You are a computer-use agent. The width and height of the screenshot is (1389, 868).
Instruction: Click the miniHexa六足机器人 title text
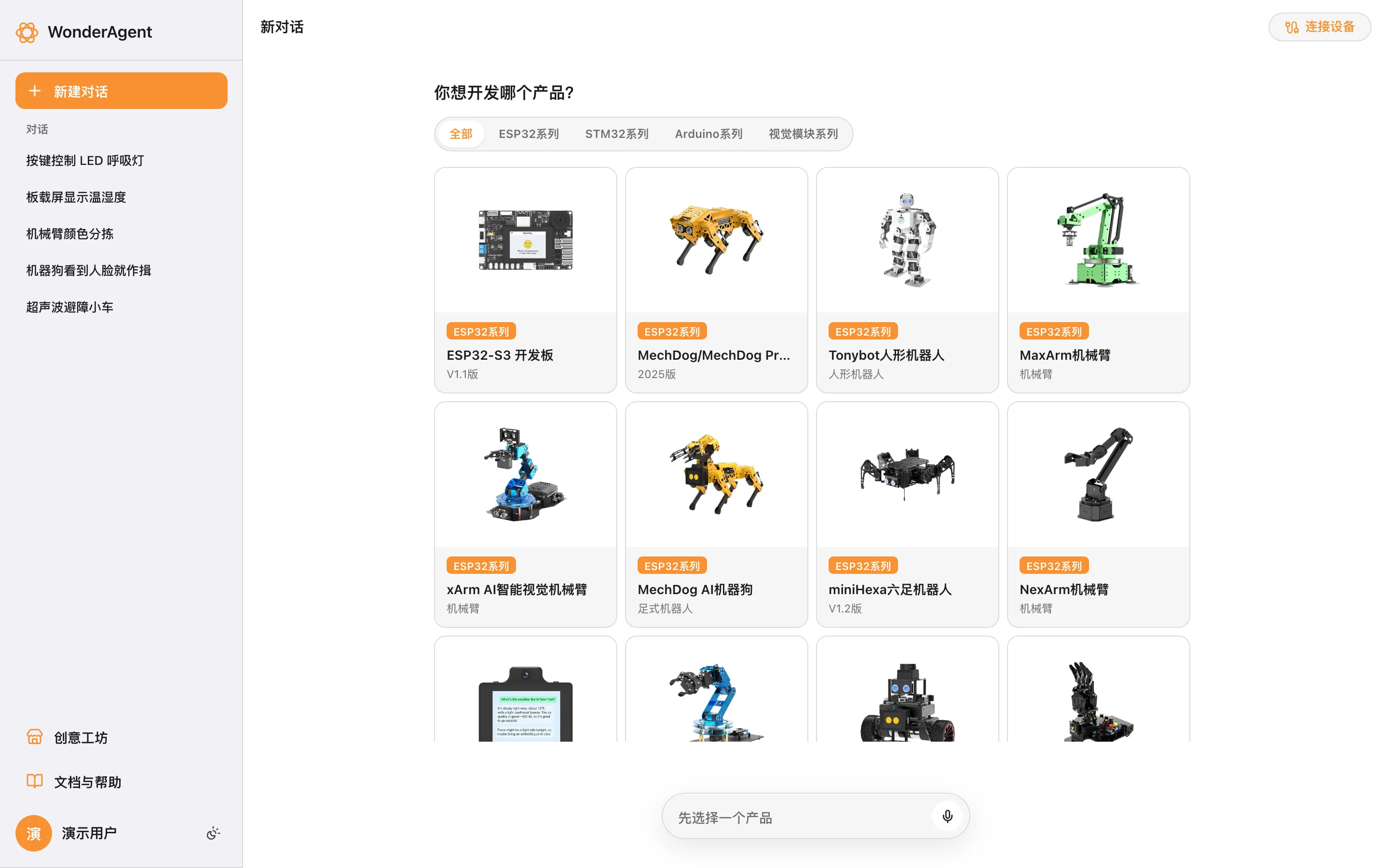click(x=890, y=590)
